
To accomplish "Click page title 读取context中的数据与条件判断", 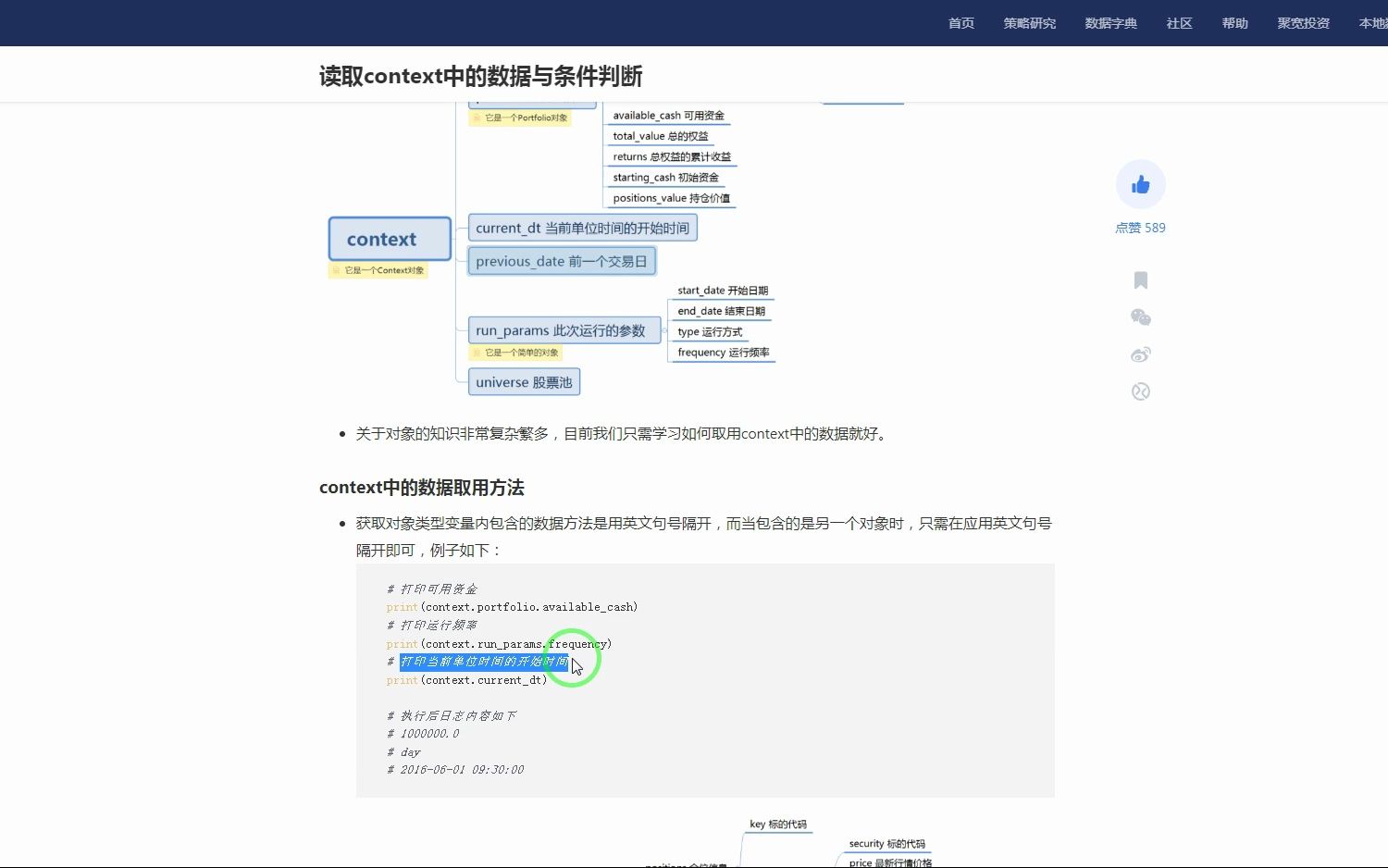I will pyautogui.click(x=480, y=76).
